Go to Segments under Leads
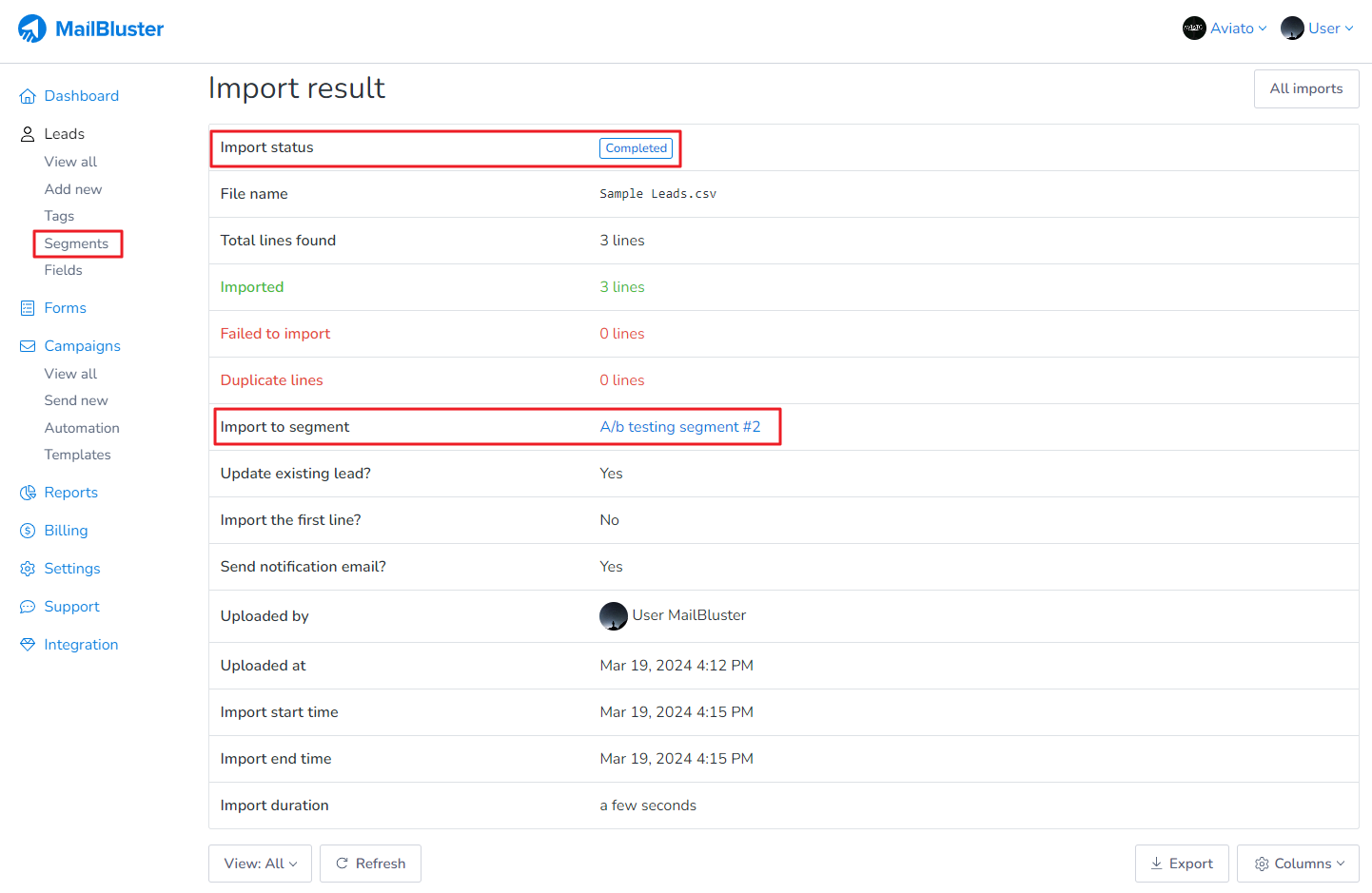The height and width of the screenshot is (893, 1372). coord(76,243)
